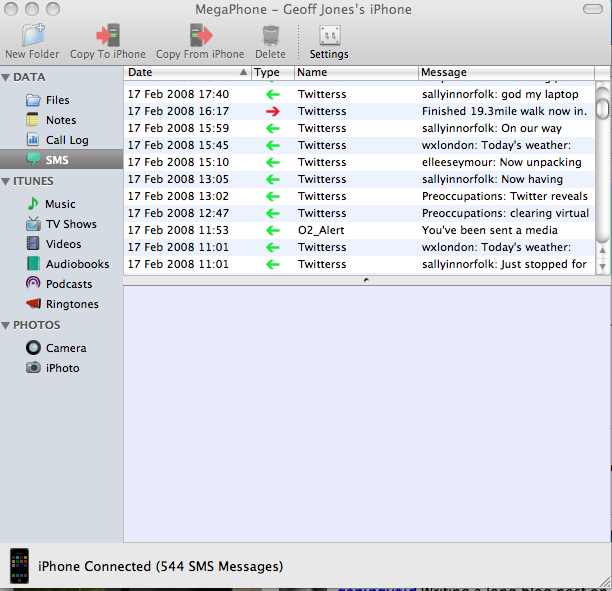612x591 pixels.
Task: Select the SMS speech bubble icon
Action: point(33,159)
